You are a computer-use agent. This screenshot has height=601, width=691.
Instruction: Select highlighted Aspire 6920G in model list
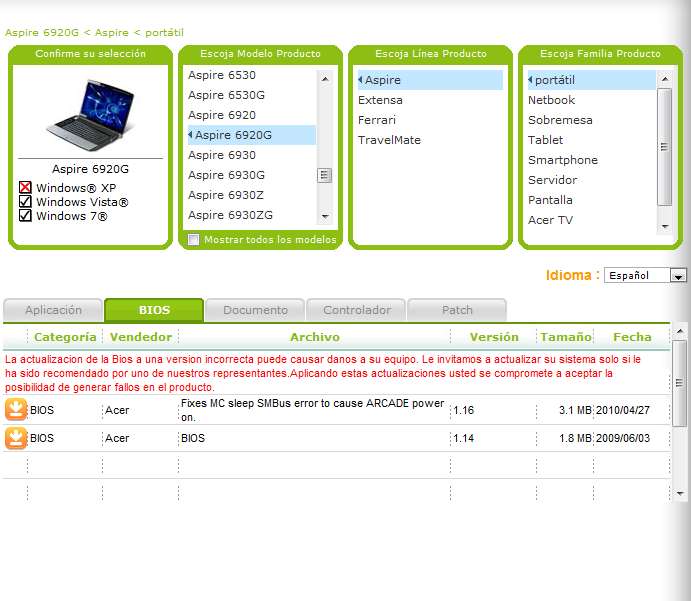coord(252,135)
